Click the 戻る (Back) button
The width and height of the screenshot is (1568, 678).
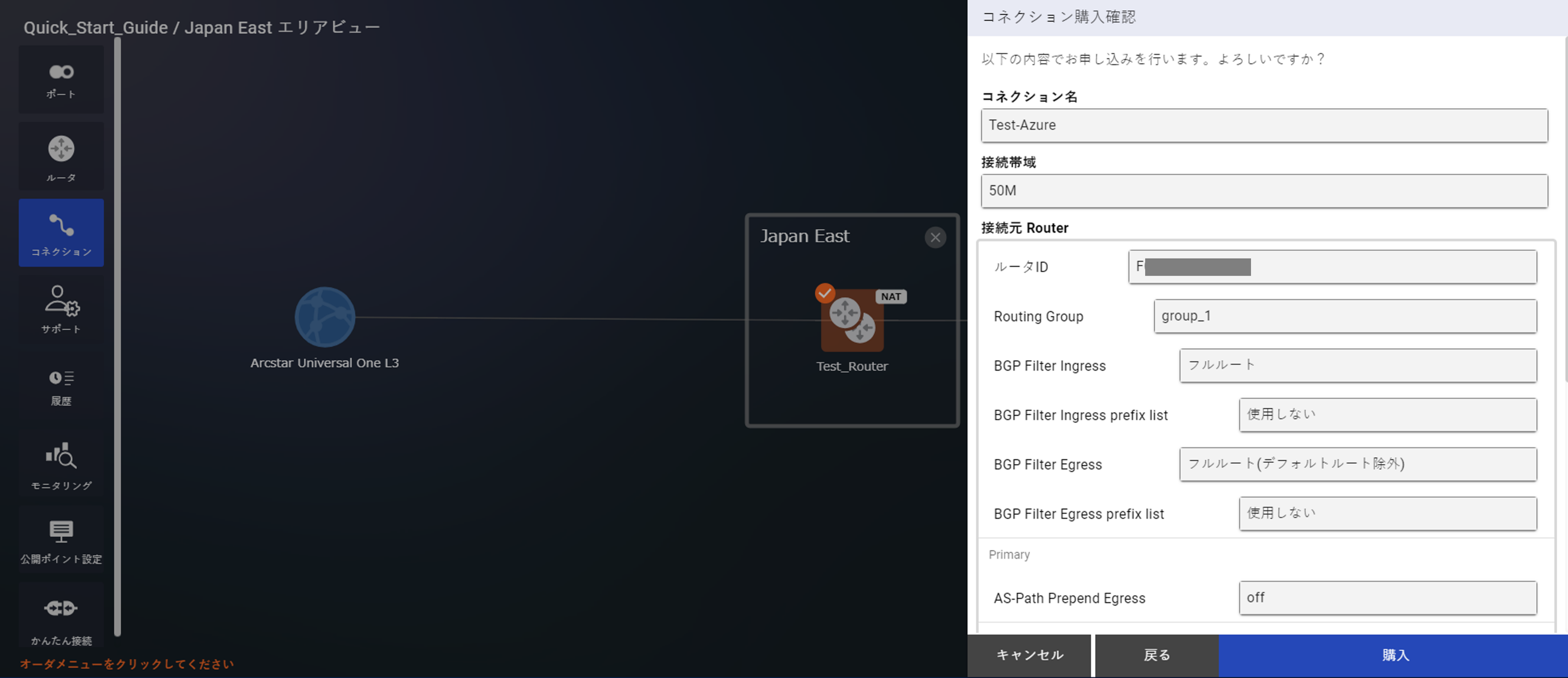coord(1156,655)
